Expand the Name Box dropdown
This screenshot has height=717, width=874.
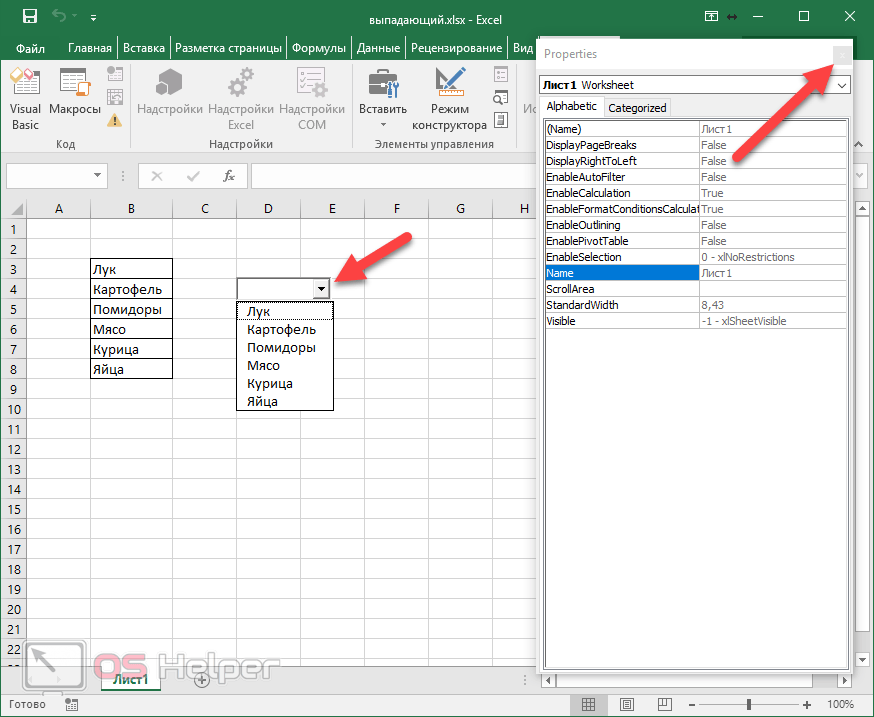98,176
